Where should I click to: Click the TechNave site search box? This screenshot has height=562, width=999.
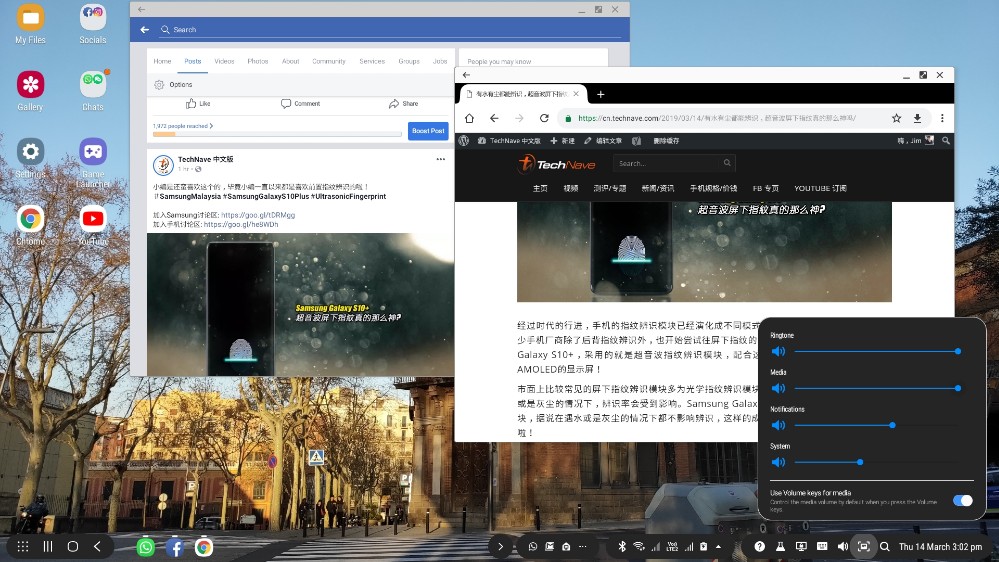tap(673, 163)
